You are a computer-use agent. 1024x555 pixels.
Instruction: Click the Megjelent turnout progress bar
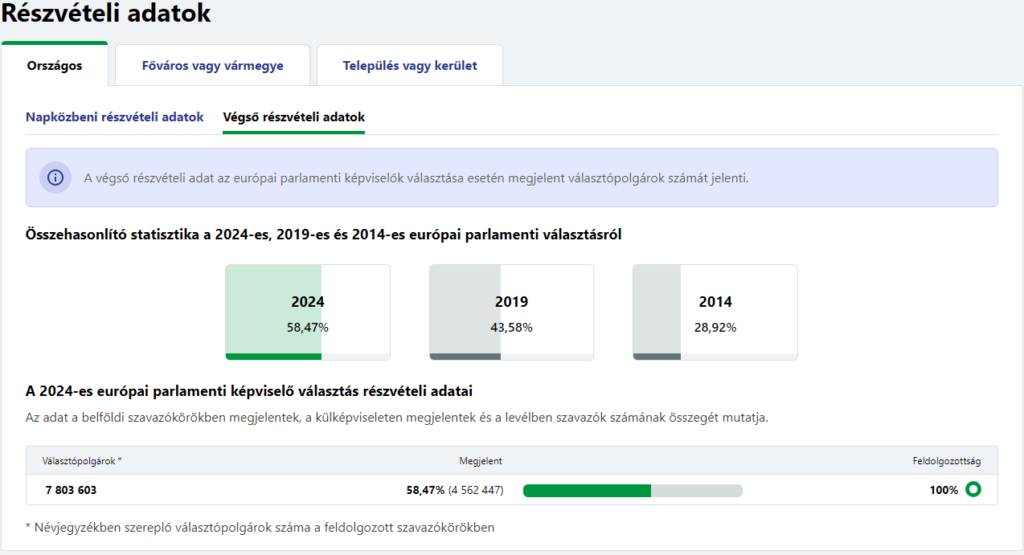[x=632, y=490]
